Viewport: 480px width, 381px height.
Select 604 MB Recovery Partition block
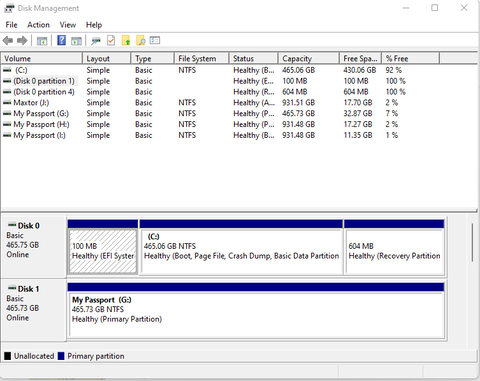(x=394, y=247)
